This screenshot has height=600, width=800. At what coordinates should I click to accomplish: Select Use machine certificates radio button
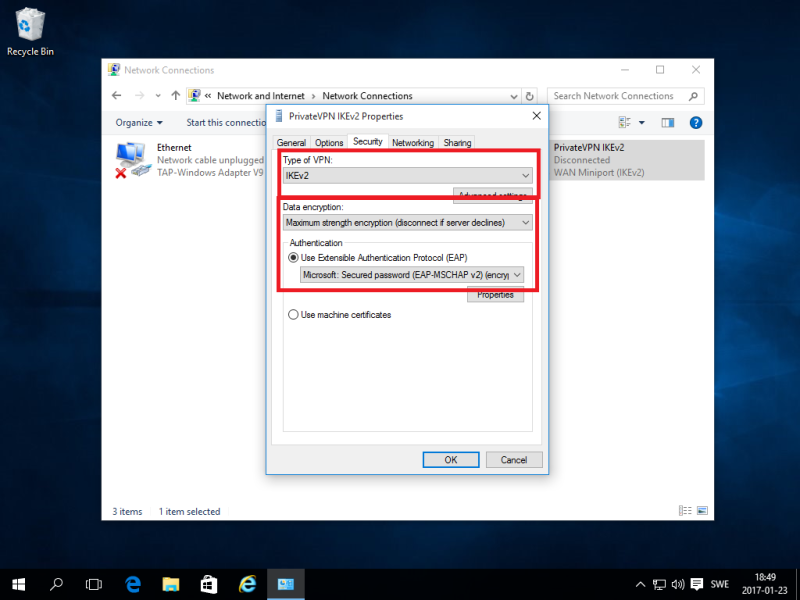coord(294,315)
